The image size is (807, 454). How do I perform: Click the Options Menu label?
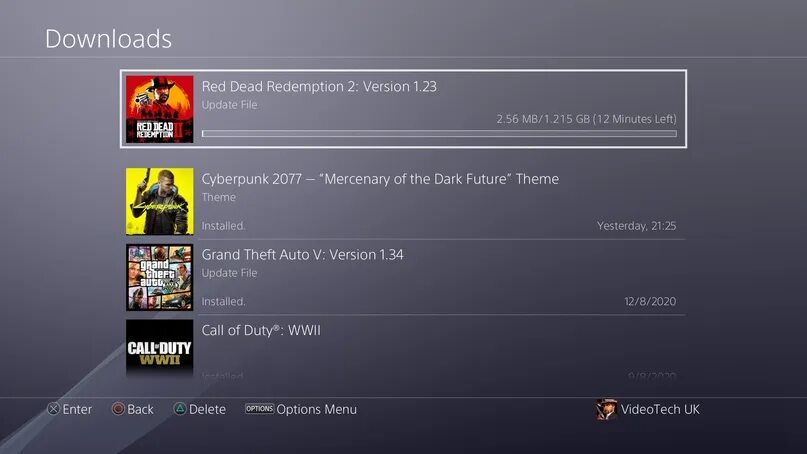317,409
